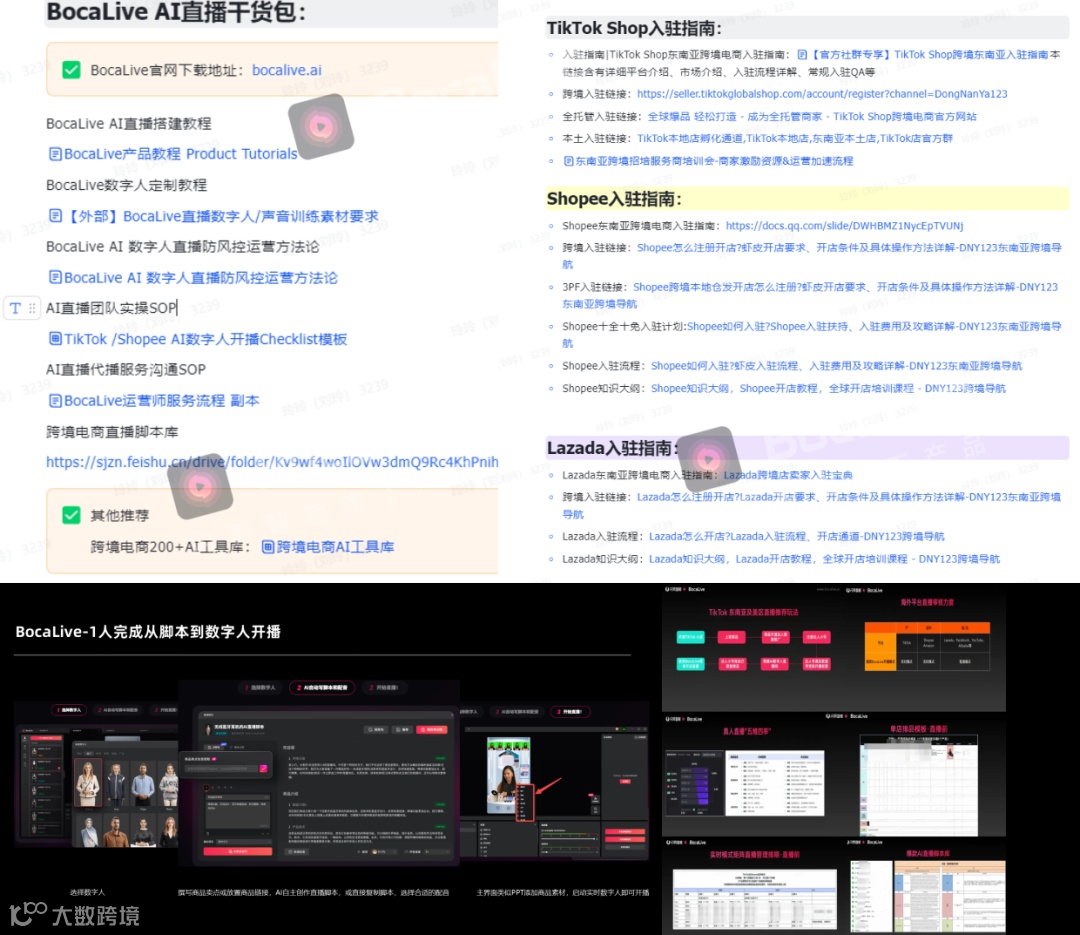Click the AI直播团队实操SOP text line

[112, 308]
